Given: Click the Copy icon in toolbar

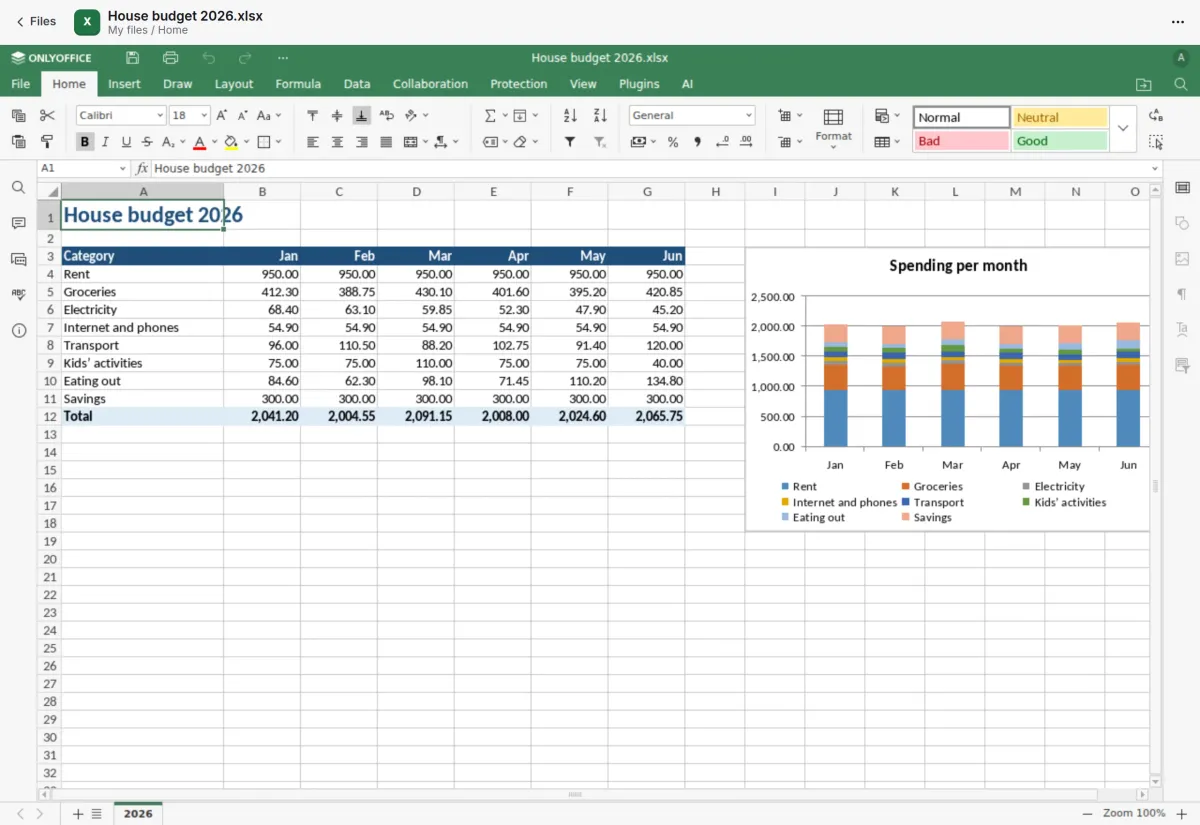Looking at the screenshot, I should point(18,116).
